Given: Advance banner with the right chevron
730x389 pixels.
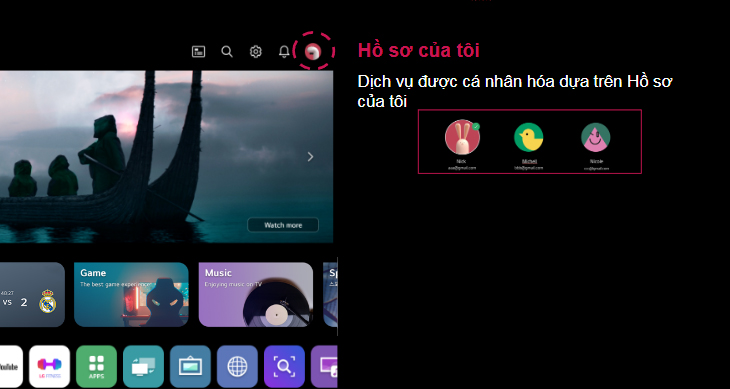Looking at the screenshot, I should click(x=311, y=157).
